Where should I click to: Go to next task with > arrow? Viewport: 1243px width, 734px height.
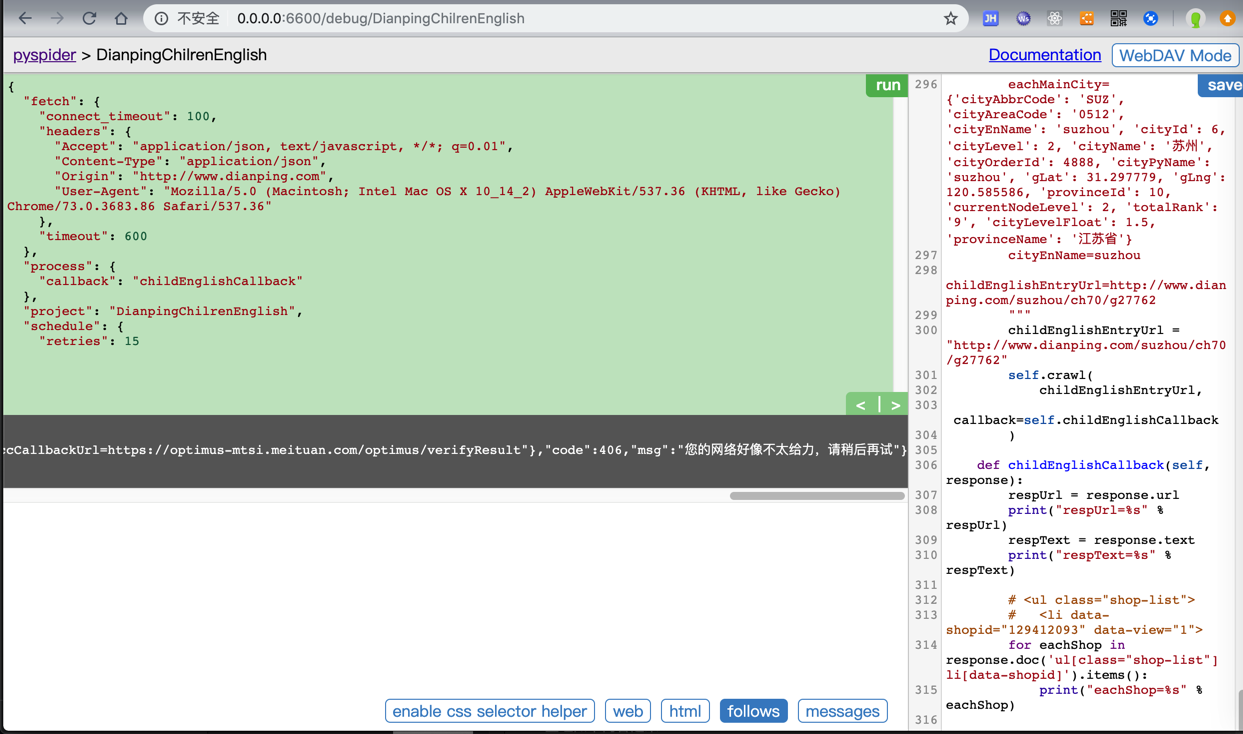click(x=895, y=404)
